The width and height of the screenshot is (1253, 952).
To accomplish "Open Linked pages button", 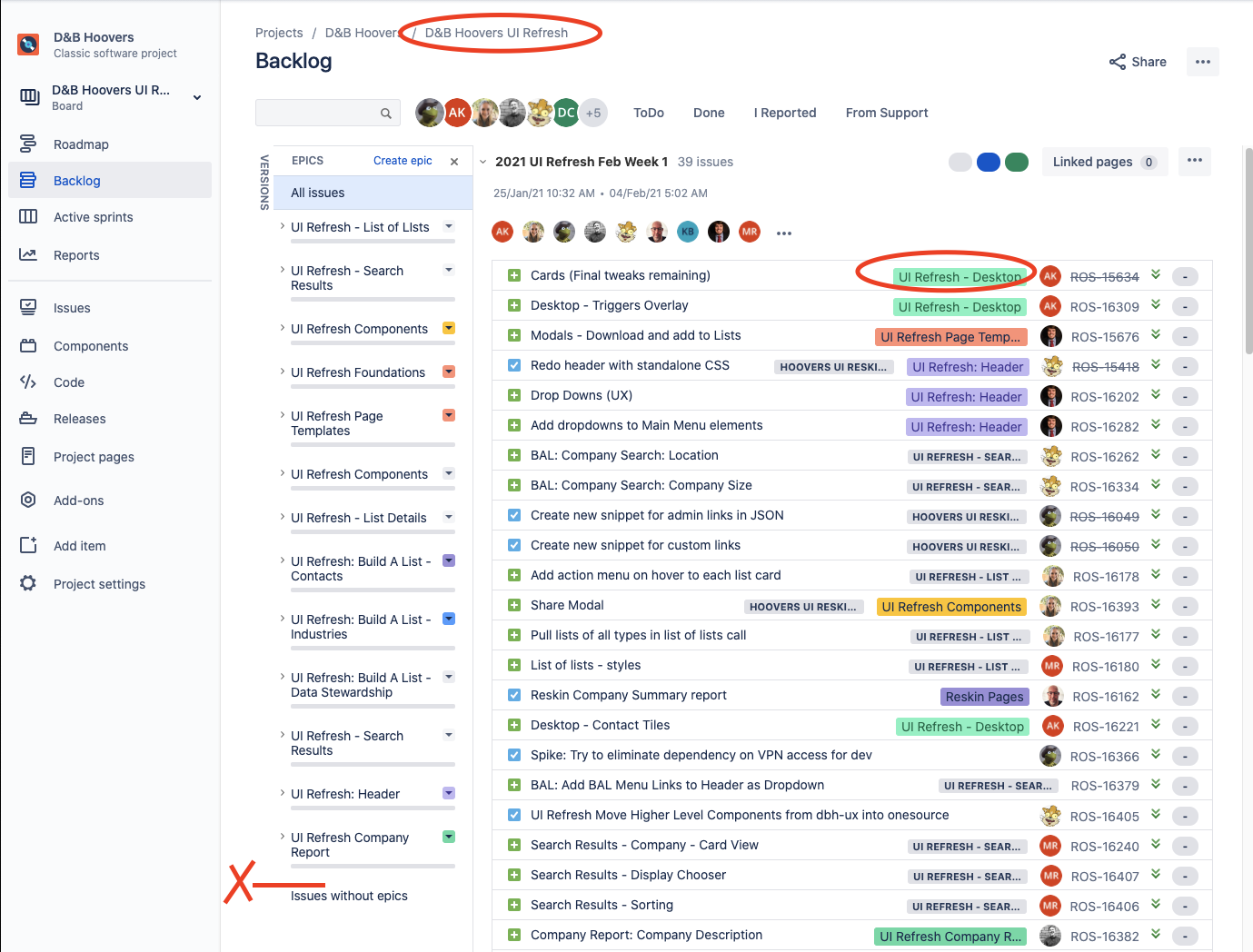I will coord(1105,162).
